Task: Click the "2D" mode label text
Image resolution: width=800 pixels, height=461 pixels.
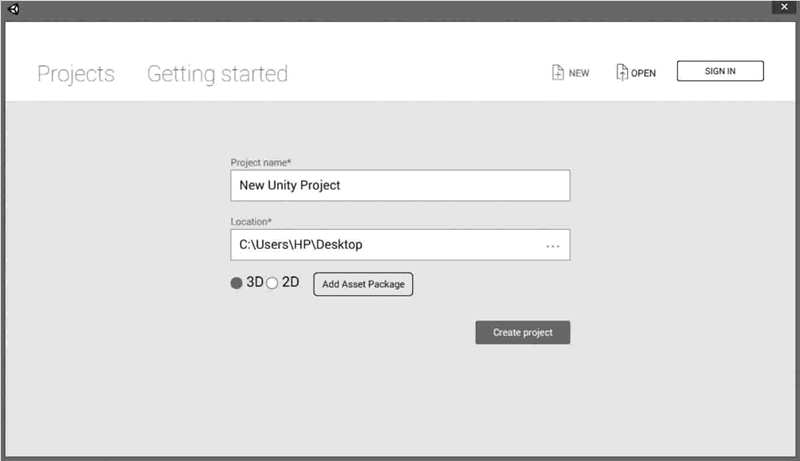Action: point(290,283)
